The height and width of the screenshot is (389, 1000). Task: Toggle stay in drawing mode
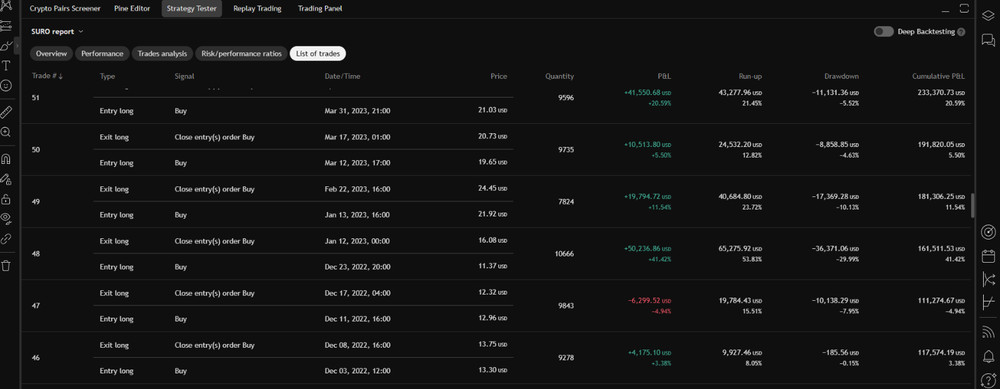tap(6, 179)
